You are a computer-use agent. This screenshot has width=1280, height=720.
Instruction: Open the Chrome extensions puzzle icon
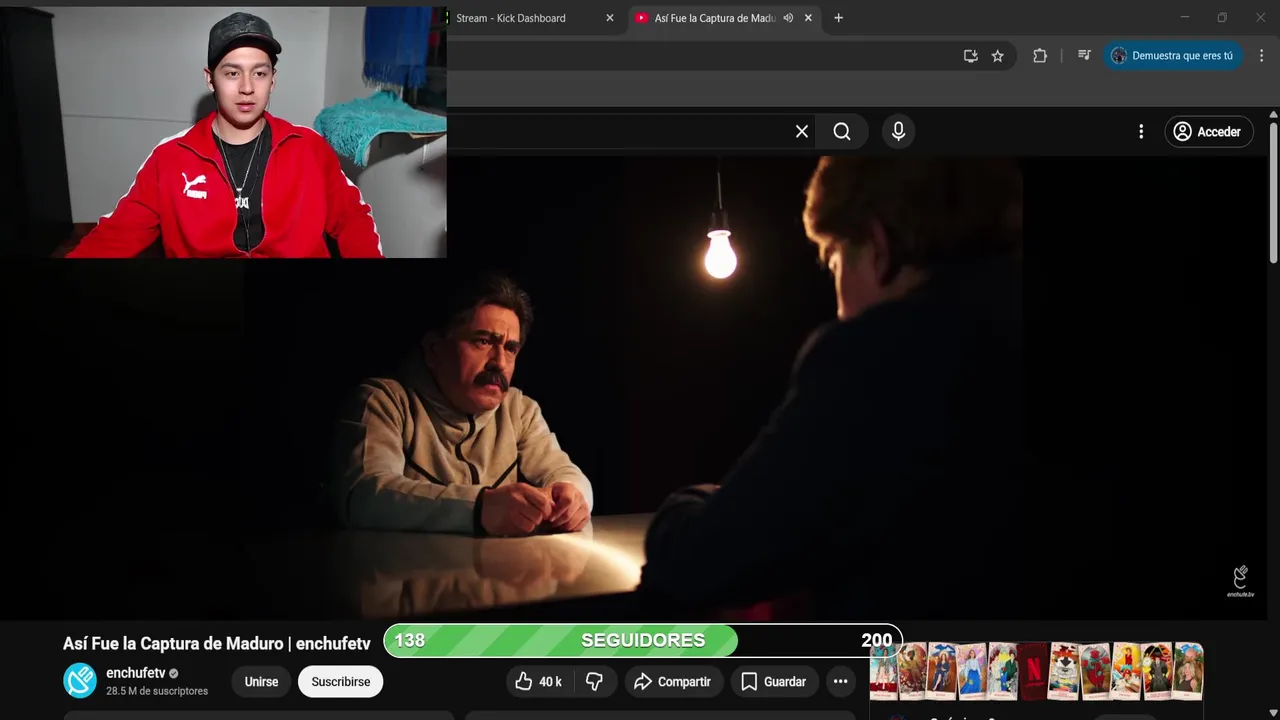[1040, 56]
